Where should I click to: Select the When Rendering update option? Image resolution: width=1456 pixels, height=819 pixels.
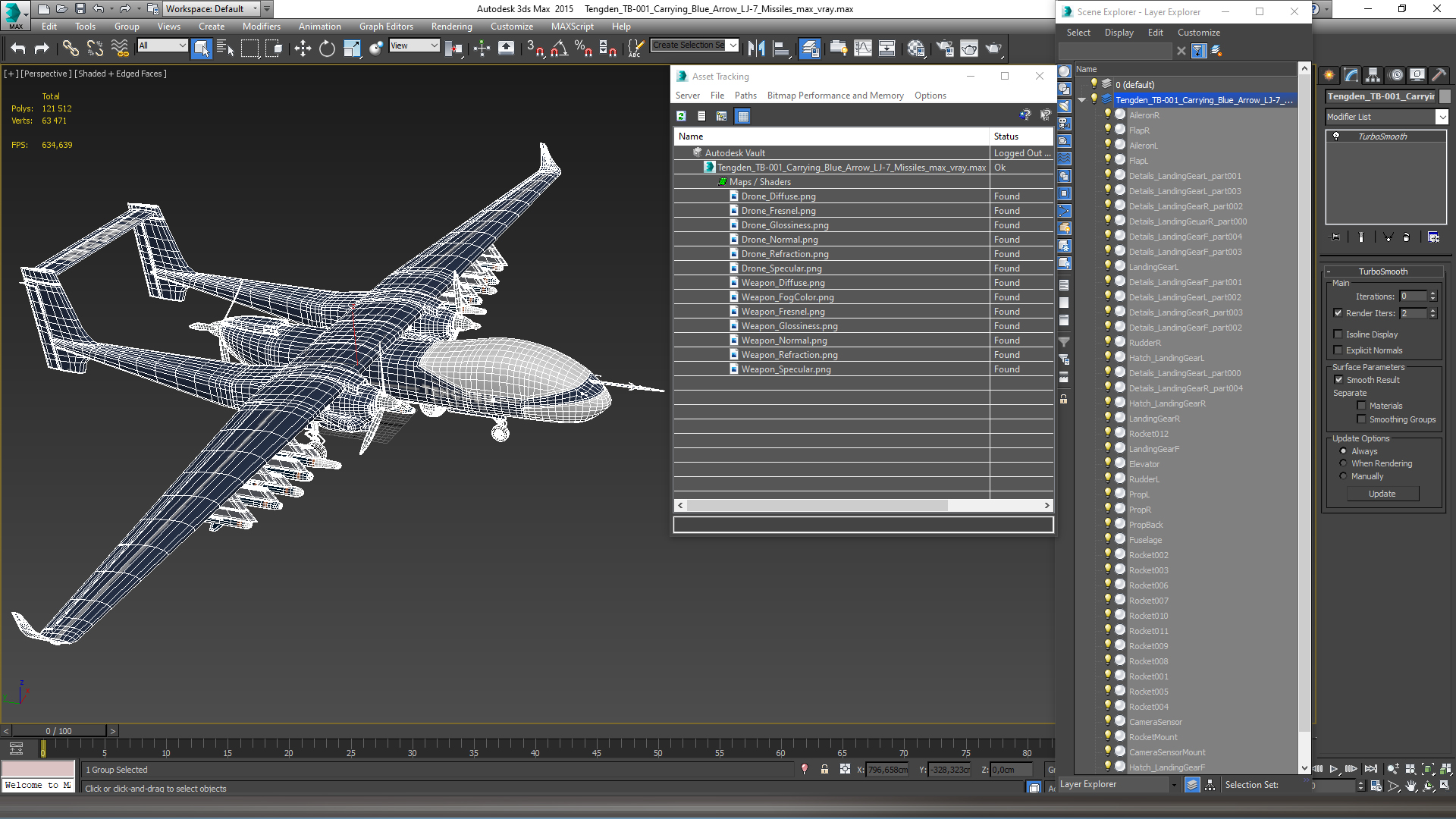point(1343,463)
